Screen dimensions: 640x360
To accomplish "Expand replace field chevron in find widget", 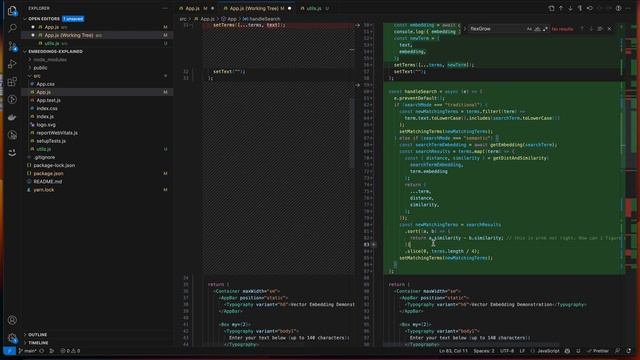I will click(x=464, y=29).
